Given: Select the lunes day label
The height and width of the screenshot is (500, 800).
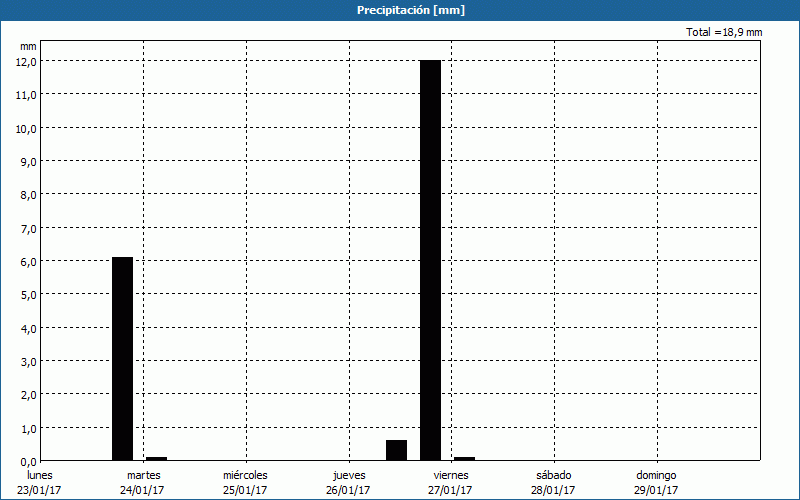Looking at the screenshot, I should 41,475.
